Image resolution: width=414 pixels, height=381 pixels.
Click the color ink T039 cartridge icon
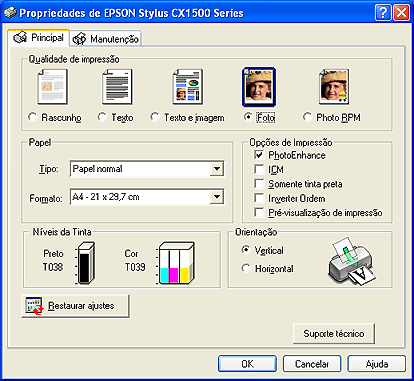175,263
